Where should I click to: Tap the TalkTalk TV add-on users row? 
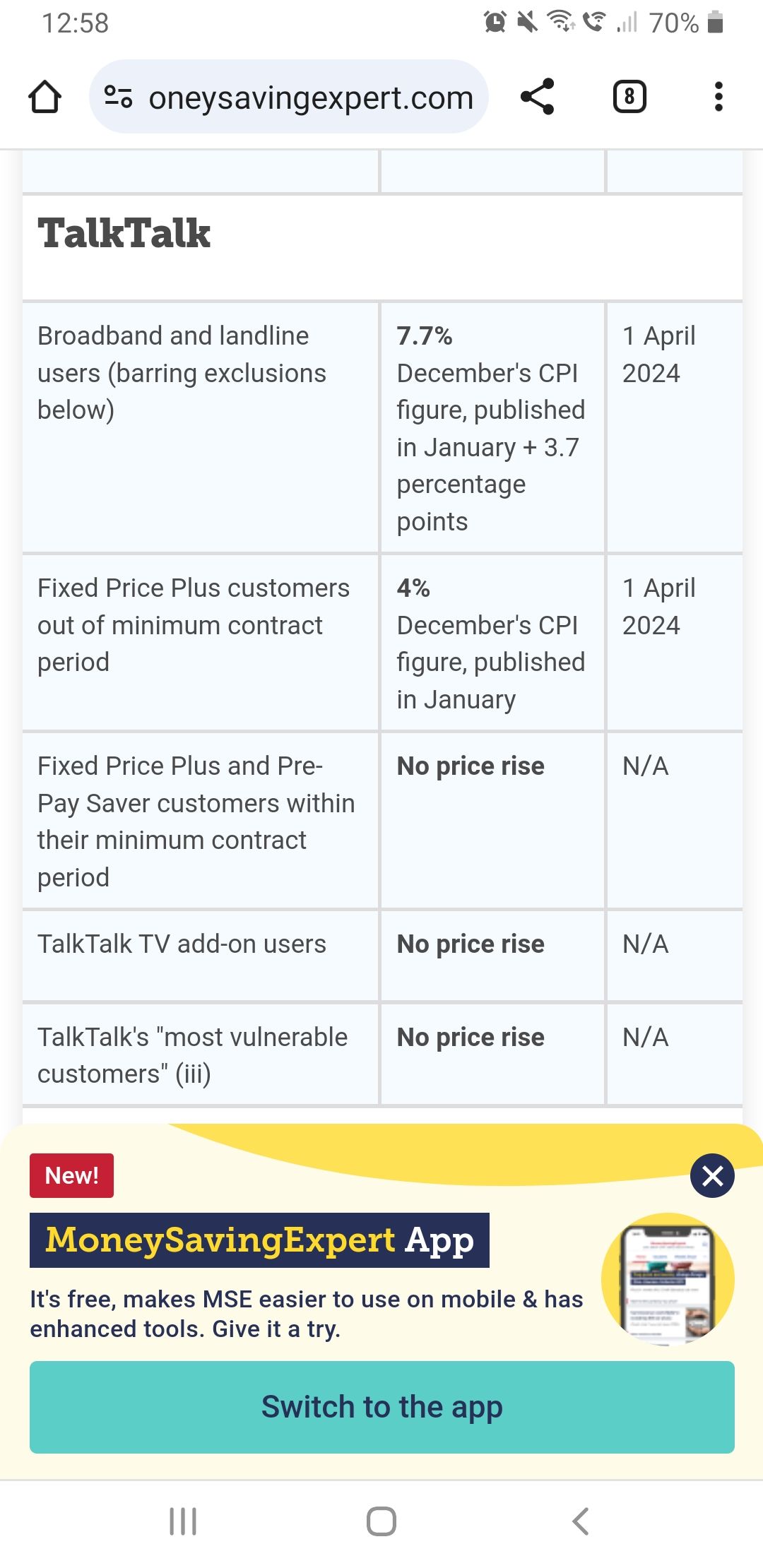[x=182, y=944]
